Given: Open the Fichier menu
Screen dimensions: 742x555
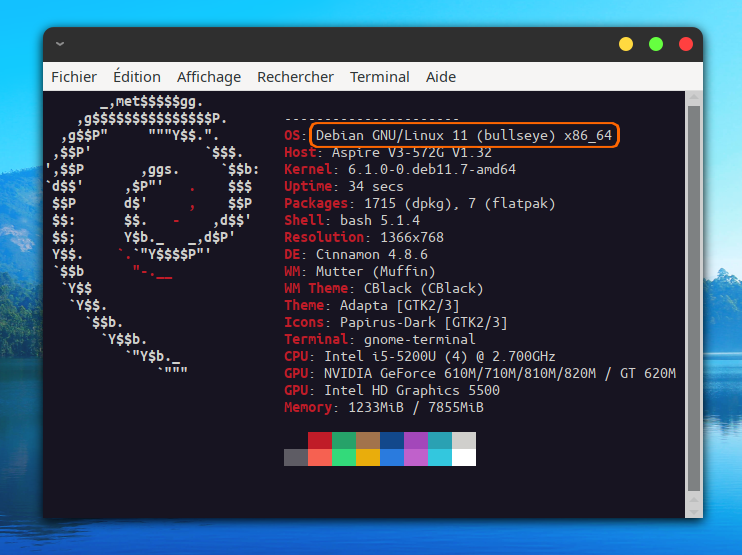Looking at the screenshot, I should coord(74,77).
